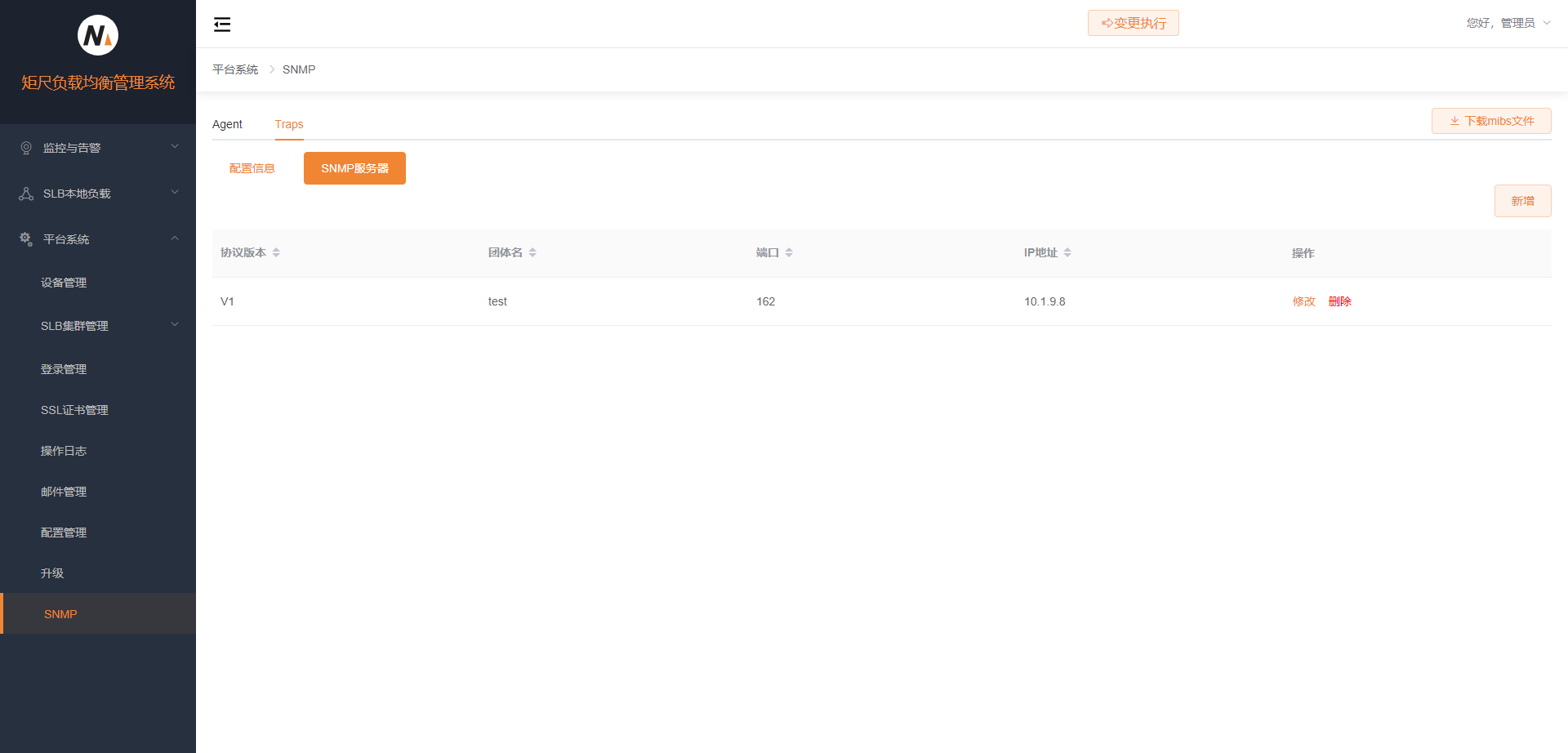
Task: Collapse the 平台系统 section in sidebar
Action: [174, 238]
